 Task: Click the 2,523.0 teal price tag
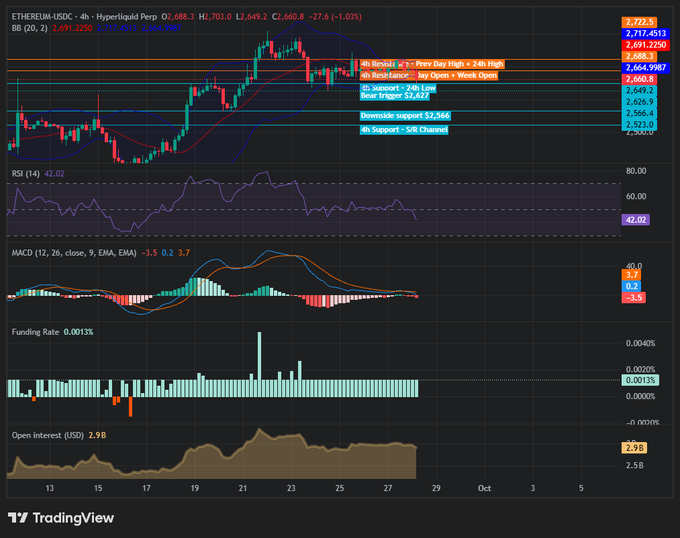(x=639, y=125)
